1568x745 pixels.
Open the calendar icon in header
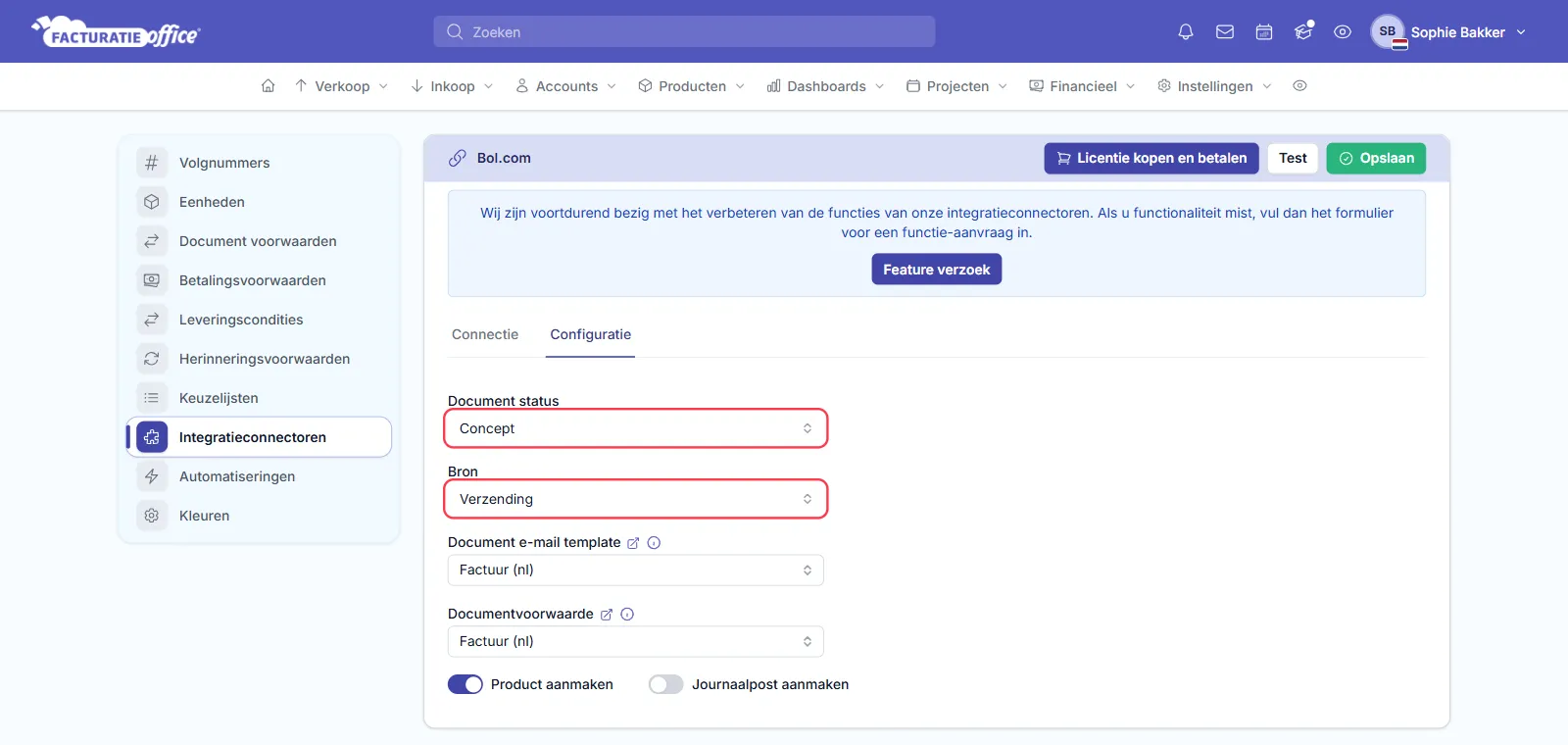point(1264,32)
